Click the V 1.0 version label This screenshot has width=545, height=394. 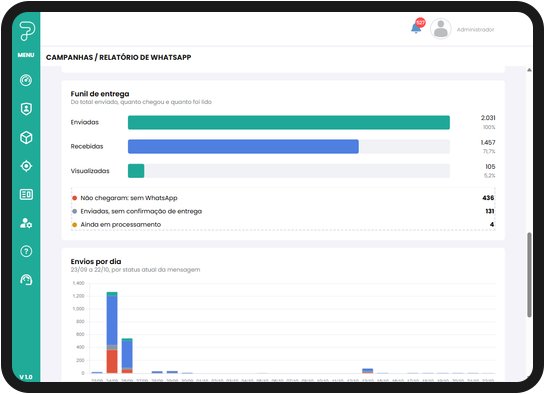[26, 377]
